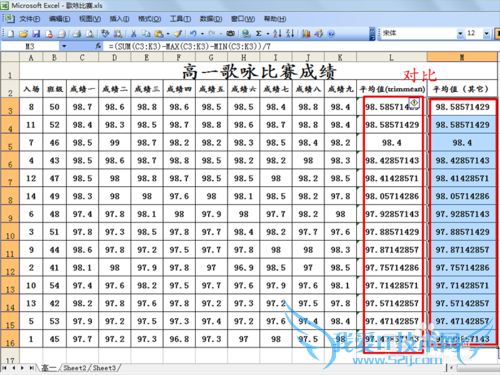Select row 8 header
This screenshot has width=500, height=375.
pyautogui.click(x=10, y=196)
